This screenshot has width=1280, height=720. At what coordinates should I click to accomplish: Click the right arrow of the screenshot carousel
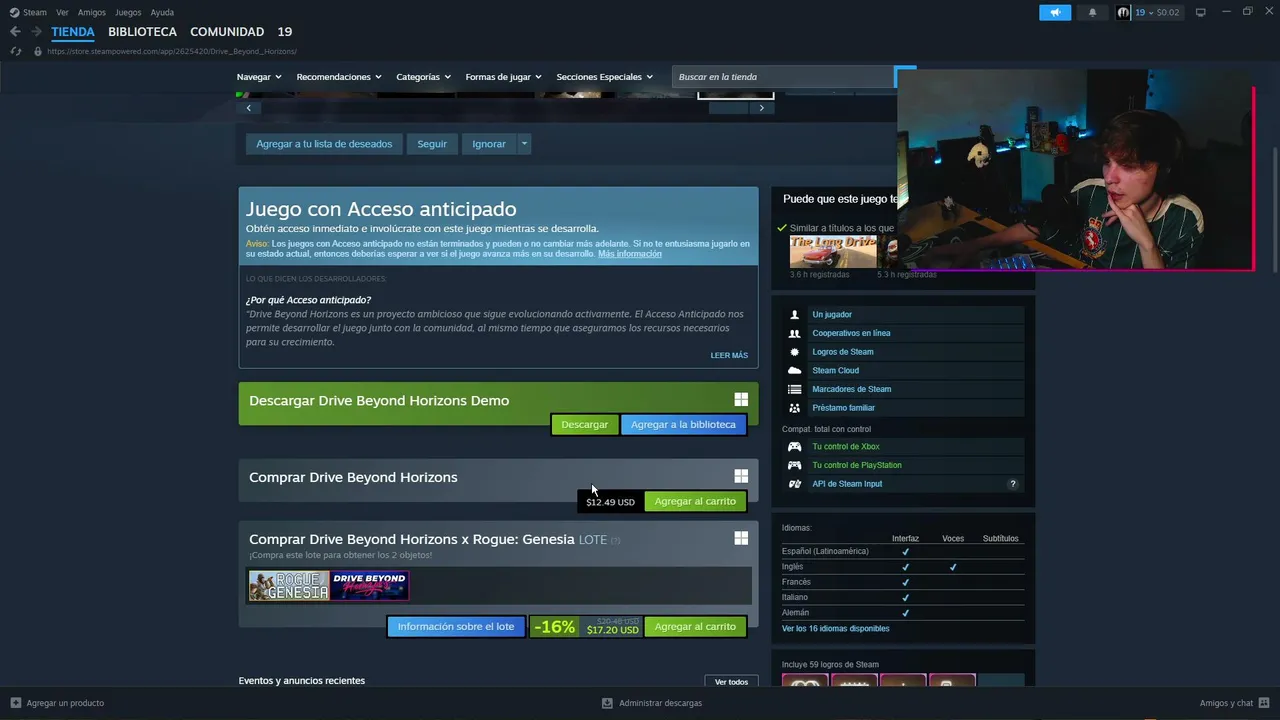pyautogui.click(x=761, y=108)
